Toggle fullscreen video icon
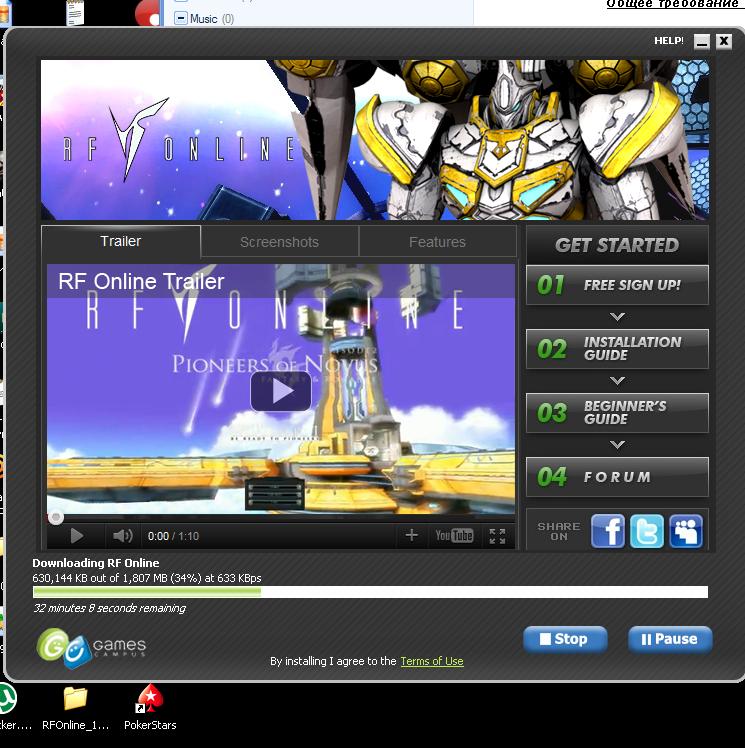This screenshot has height=748, width=745. pos(497,536)
